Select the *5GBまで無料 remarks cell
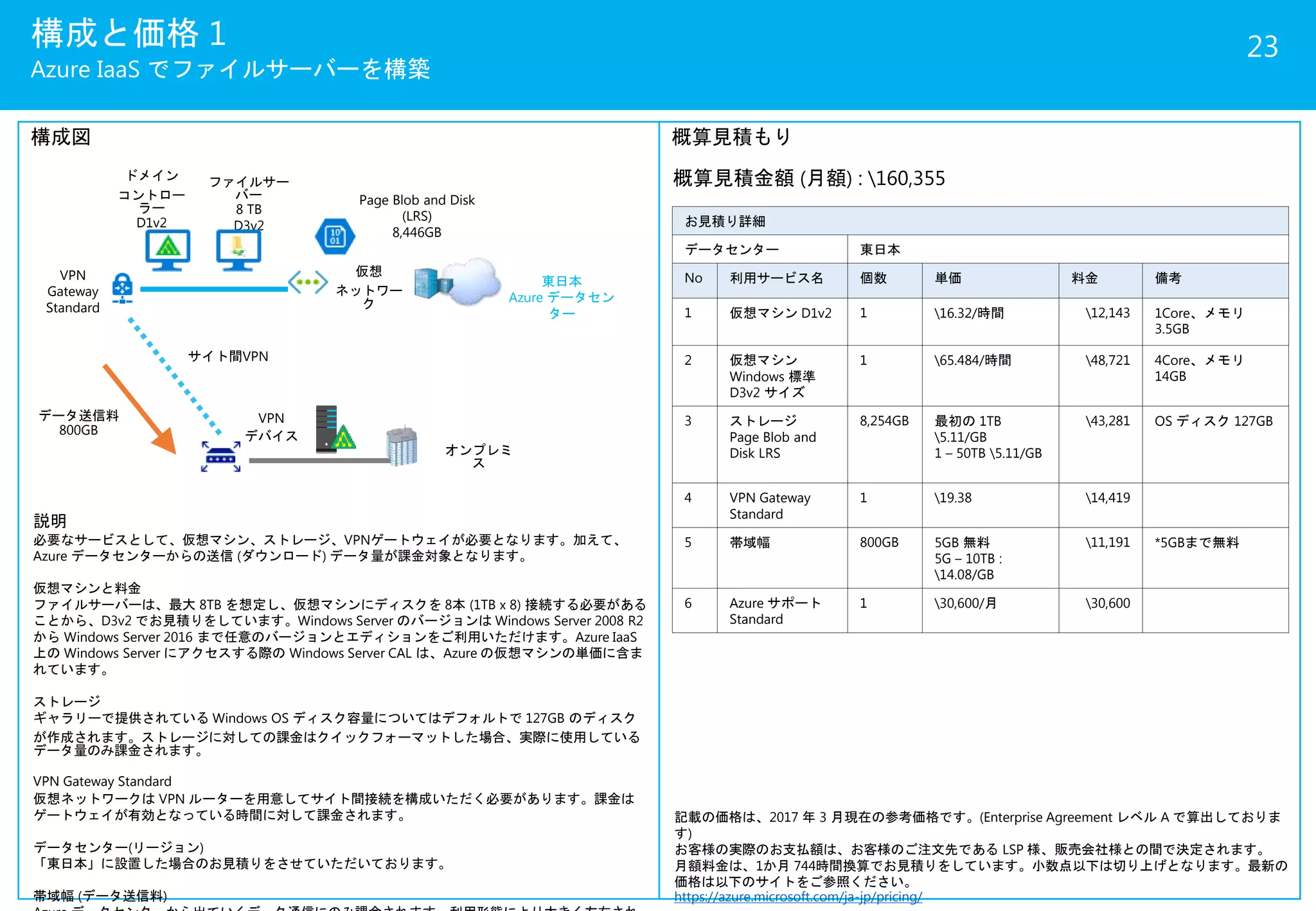 pyautogui.click(x=1215, y=558)
